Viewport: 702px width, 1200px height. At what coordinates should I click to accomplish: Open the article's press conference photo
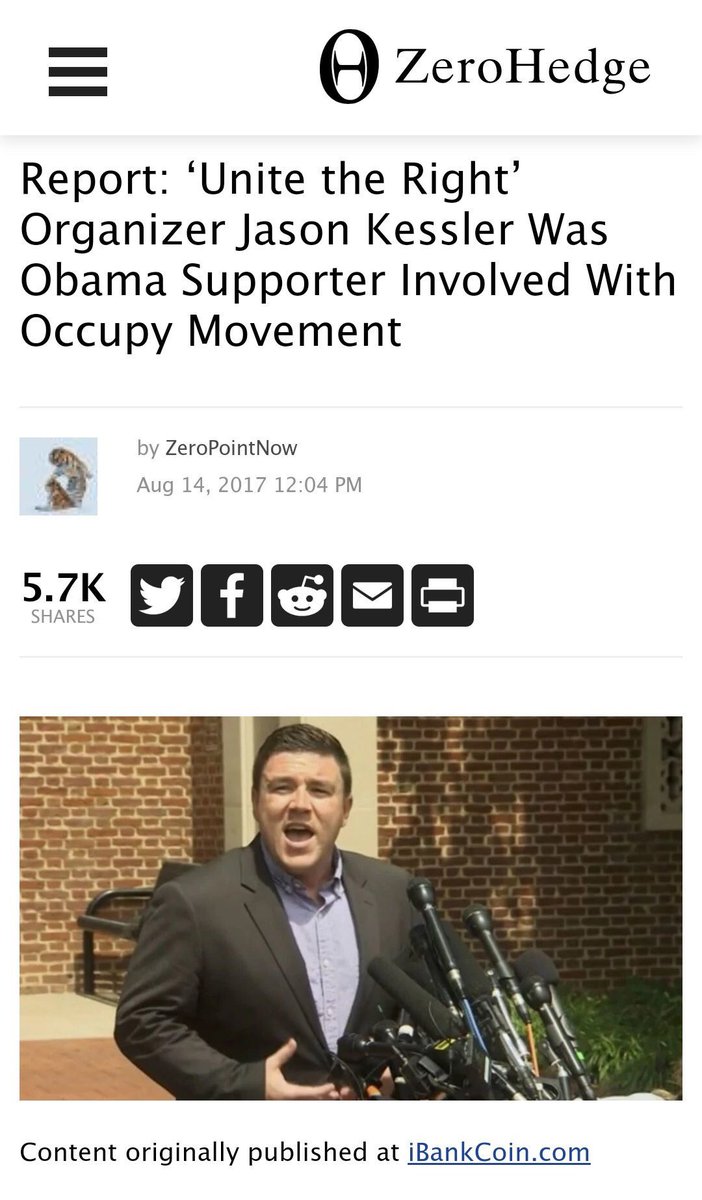pyautogui.click(x=351, y=908)
